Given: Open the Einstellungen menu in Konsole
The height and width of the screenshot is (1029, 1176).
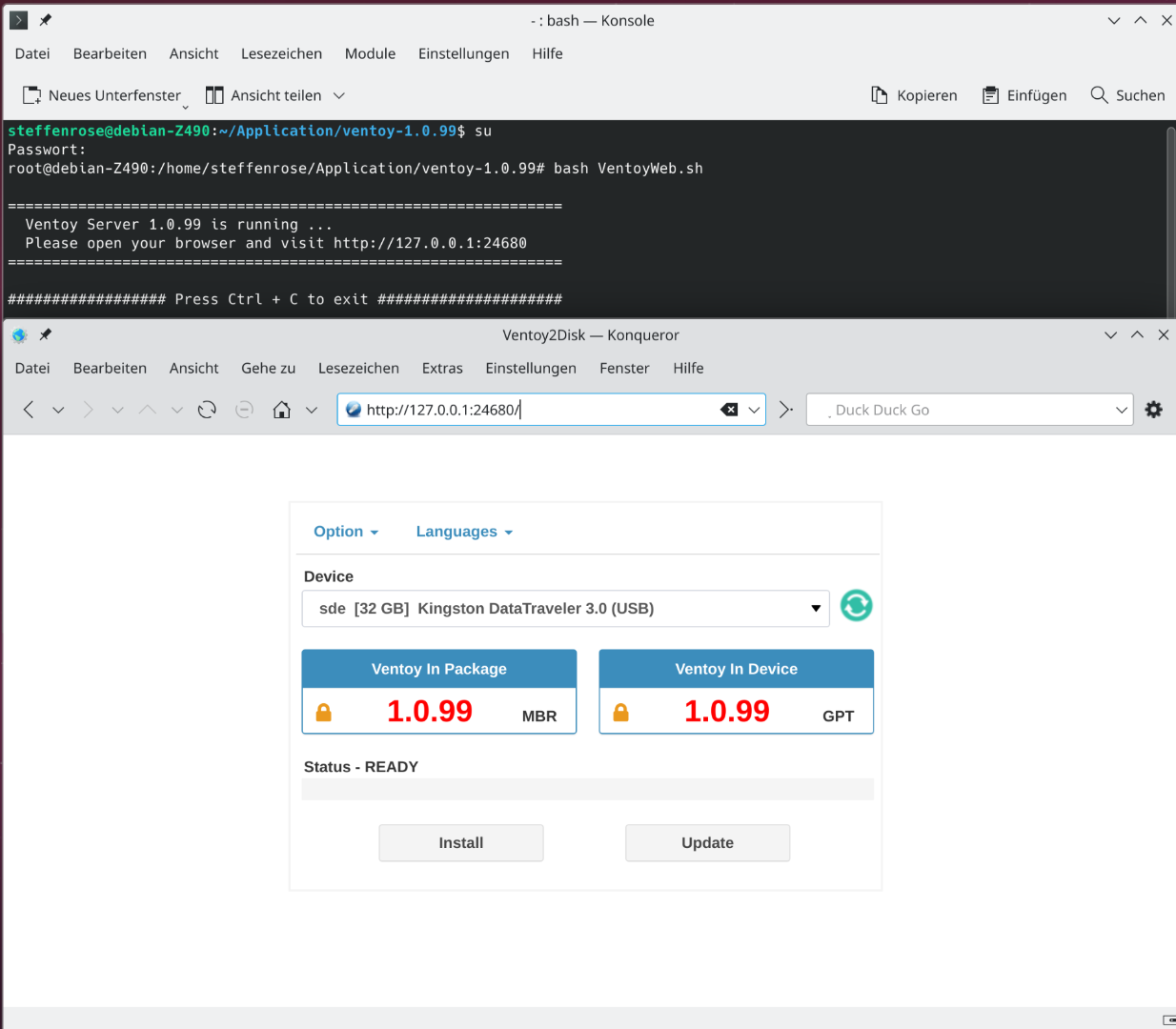Looking at the screenshot, I should tap(463, 54).
